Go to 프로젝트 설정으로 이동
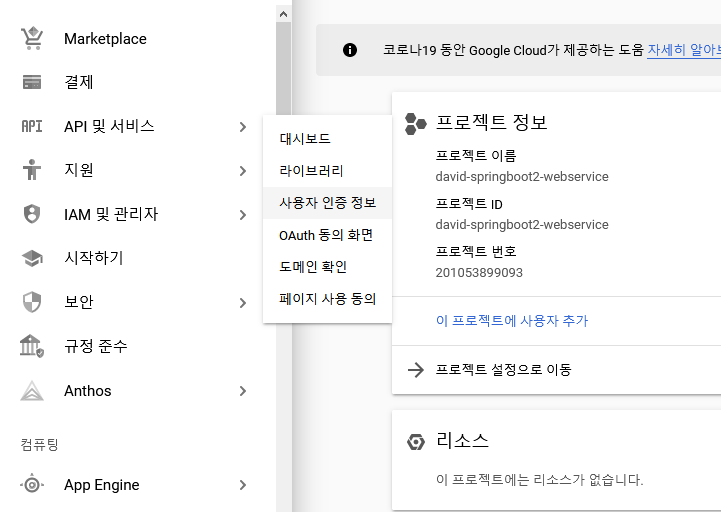The height and width of the screenshot is (512, 721). (x=504, y=369)
